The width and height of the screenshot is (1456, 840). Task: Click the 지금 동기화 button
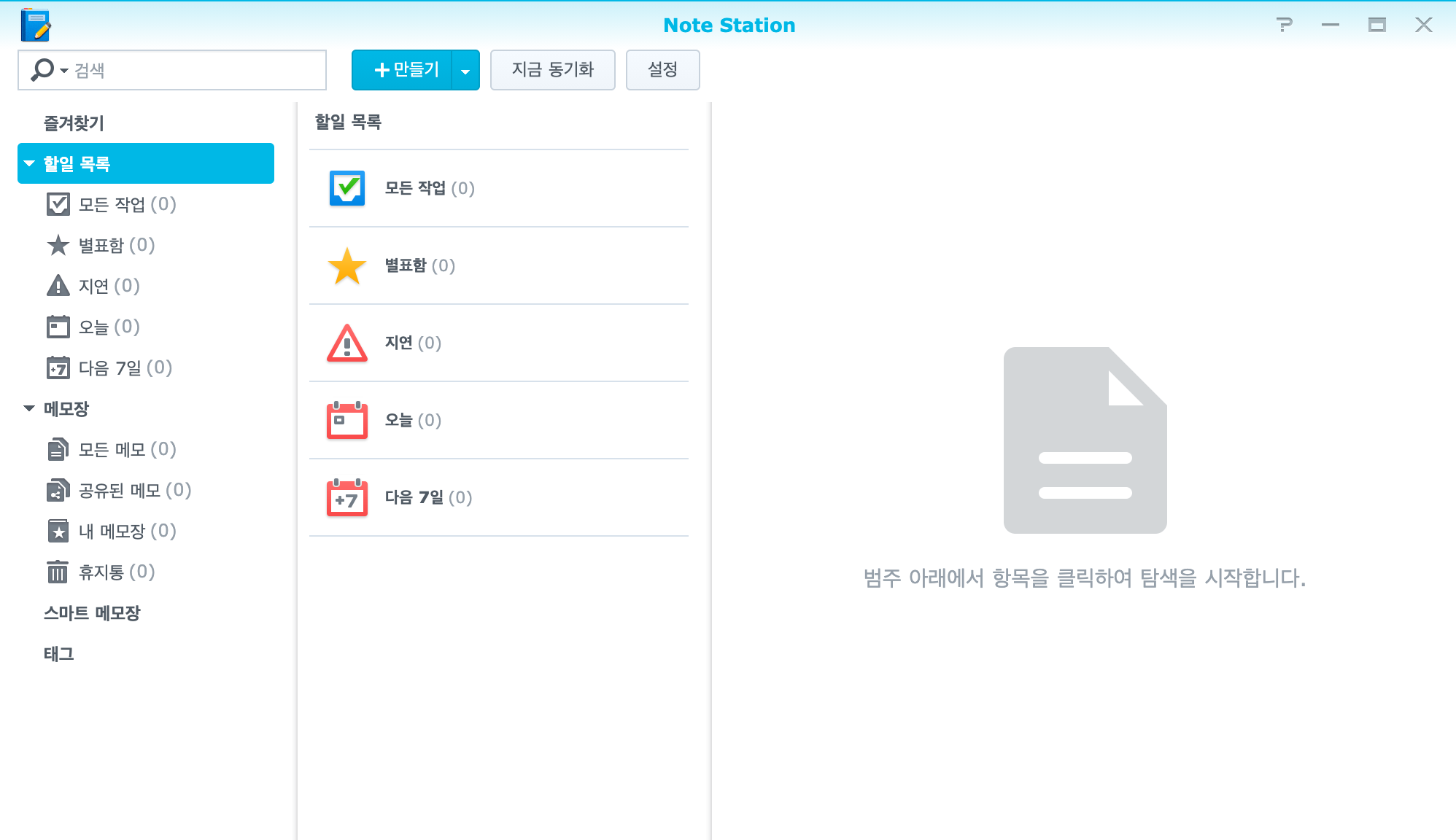click(x=552, y=70)
